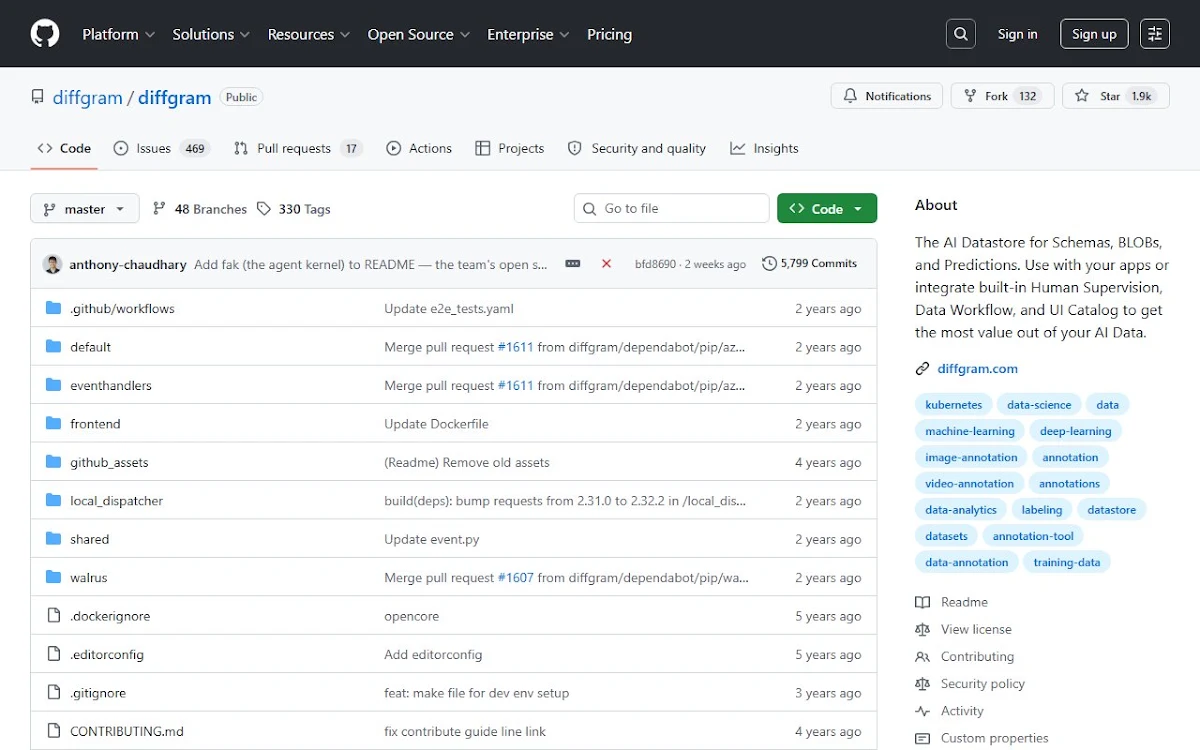Click the Readme book icon

(x=922, y=602)
